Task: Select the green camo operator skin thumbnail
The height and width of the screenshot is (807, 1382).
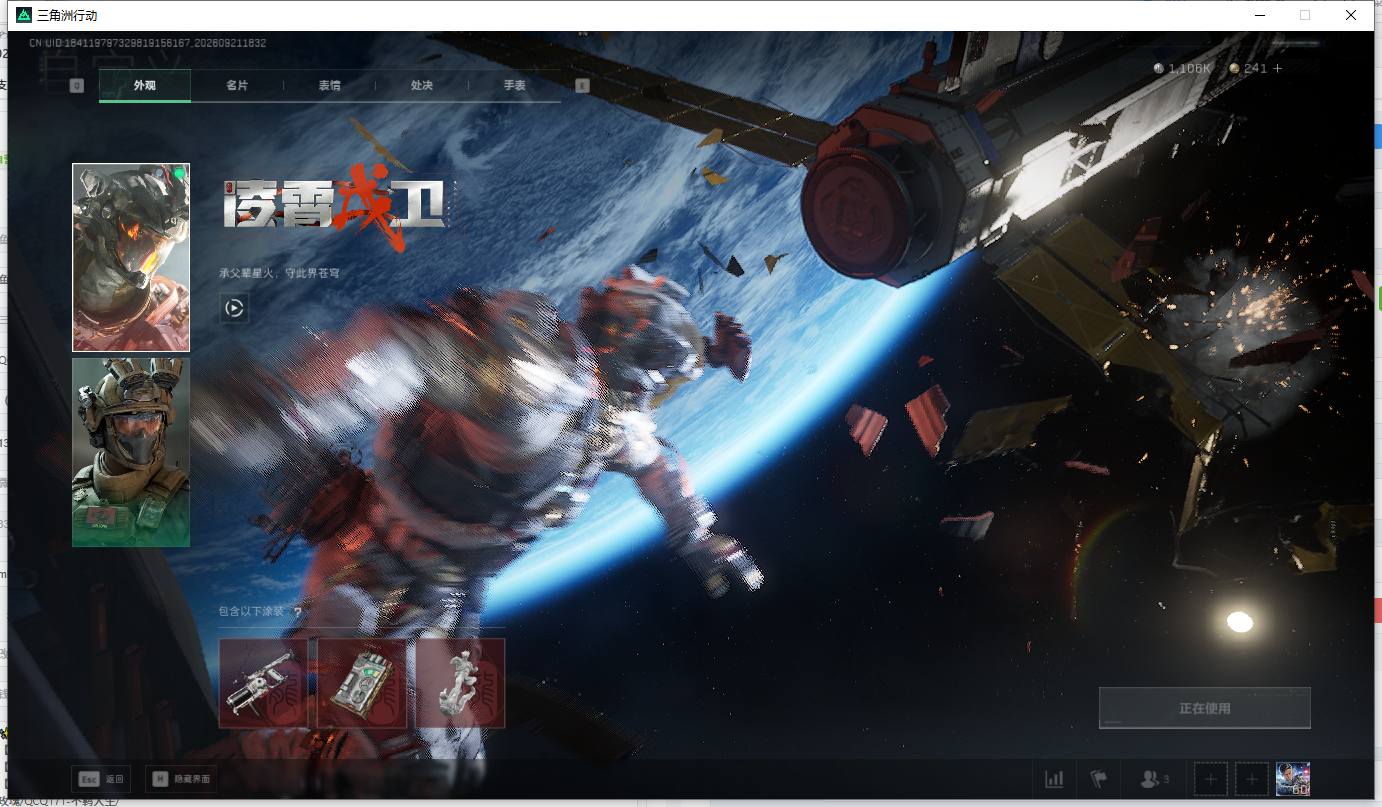Action: [x=131, y=452]
